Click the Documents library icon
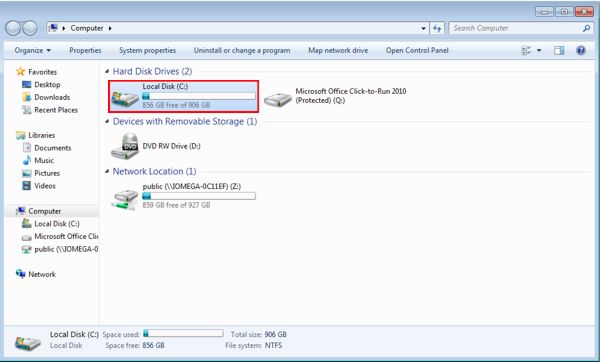Screen dimensions: 600x362 (26, 148)
